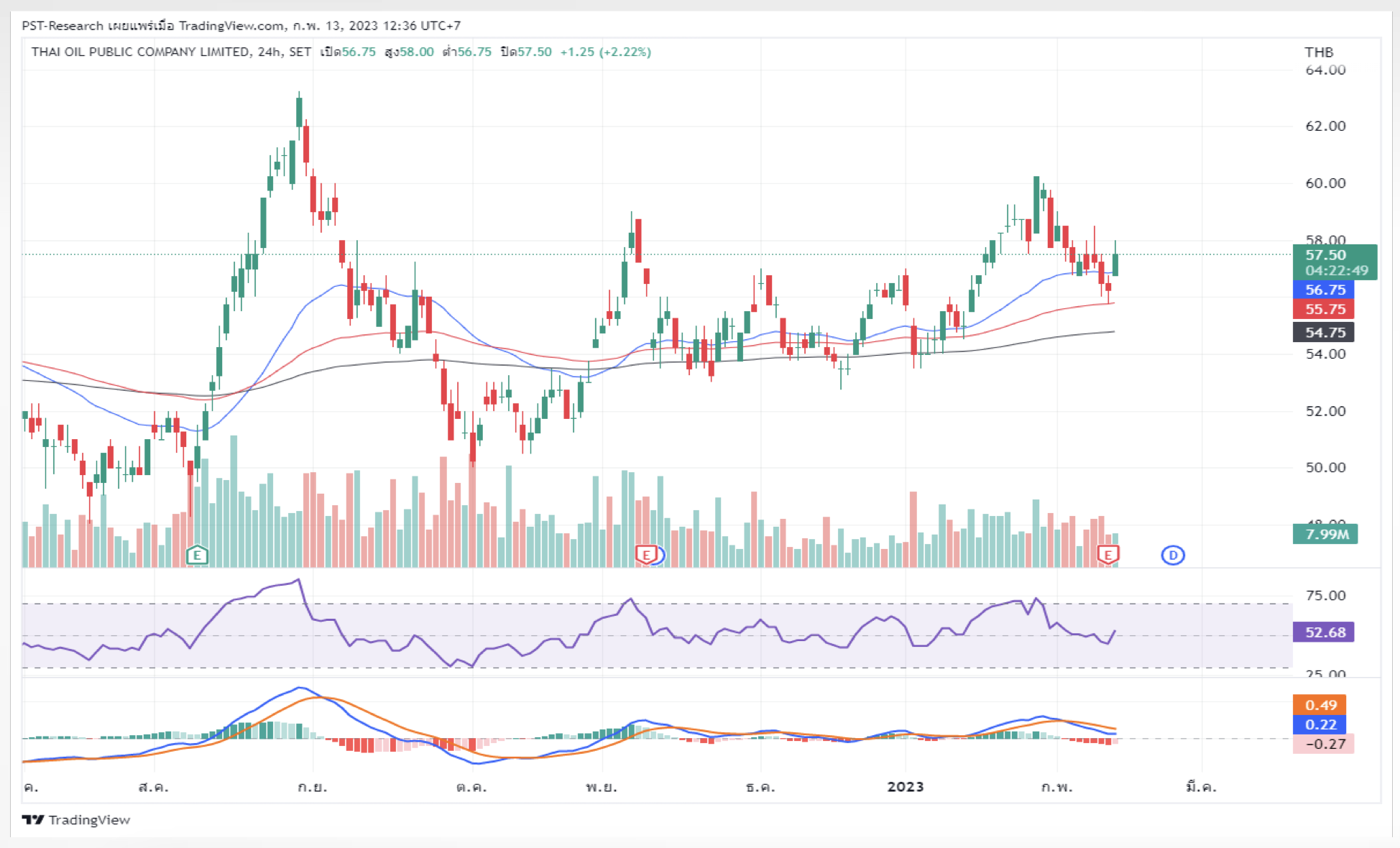Image resolution: width=1400 pixels, height=848 pixels.
Task: Click the +1.25 (+2.22%) change value
Action: tap(606, 52)
